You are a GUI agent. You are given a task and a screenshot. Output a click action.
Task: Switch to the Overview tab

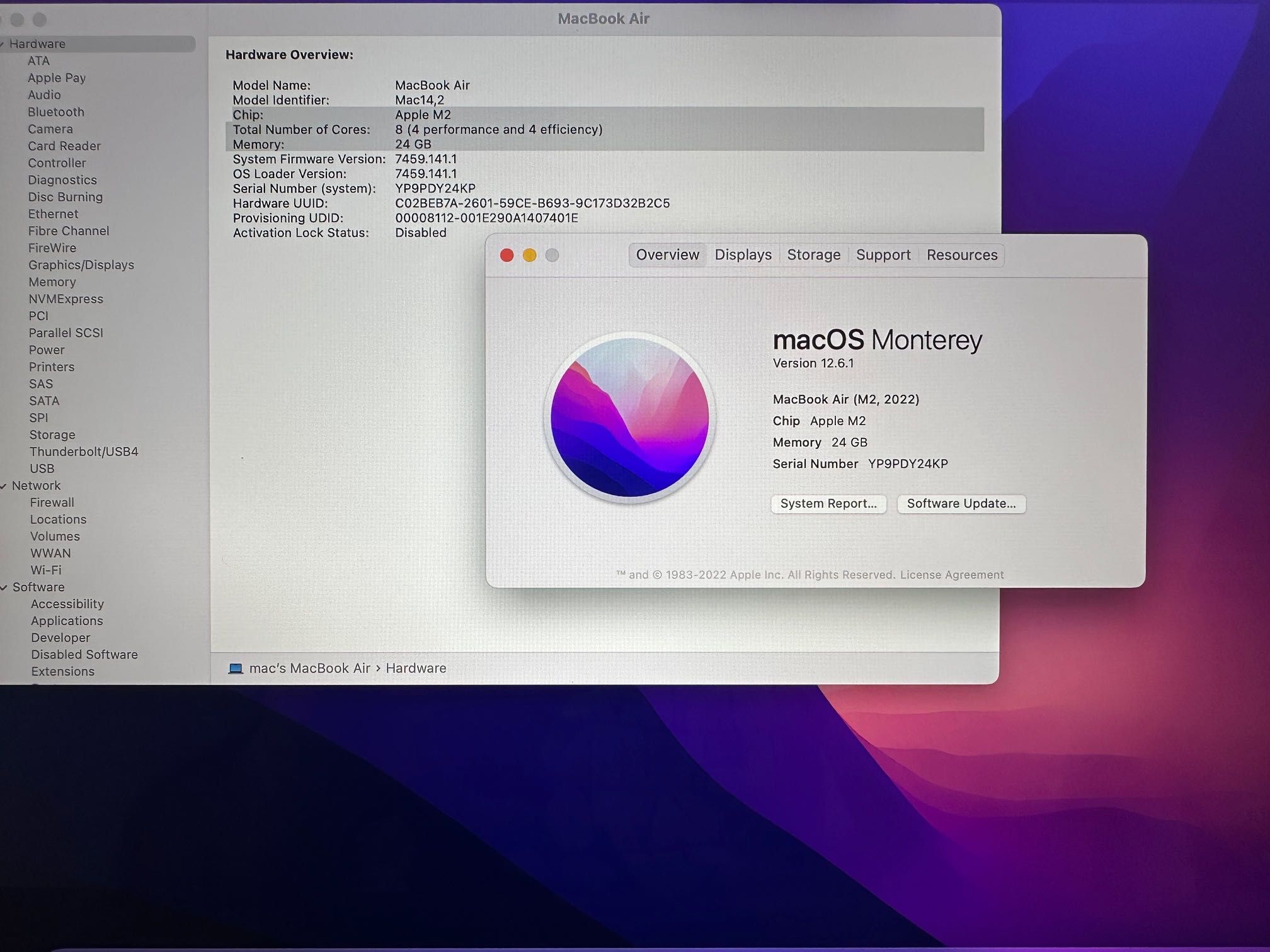coord(667,255)
